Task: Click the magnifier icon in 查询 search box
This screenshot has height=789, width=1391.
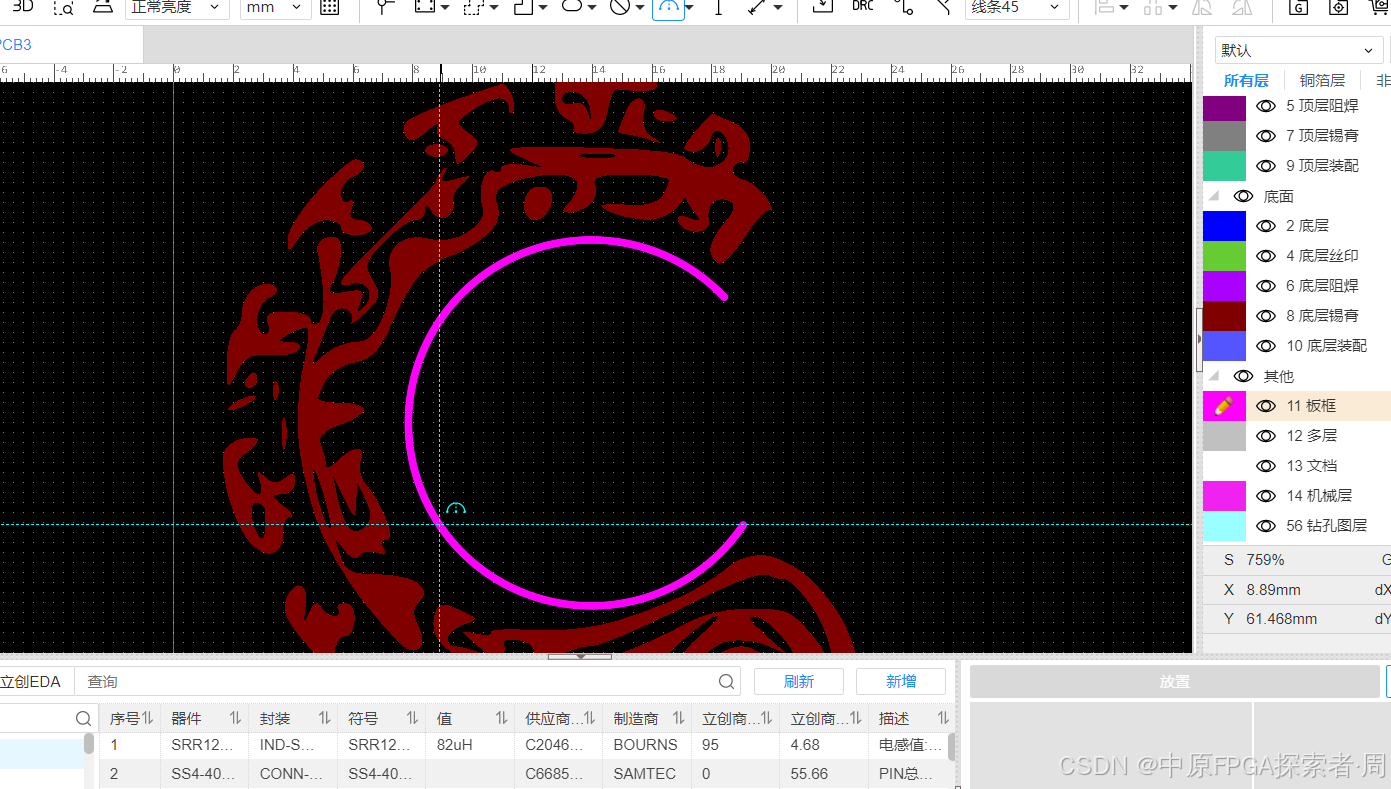Action: coord(727,682)
